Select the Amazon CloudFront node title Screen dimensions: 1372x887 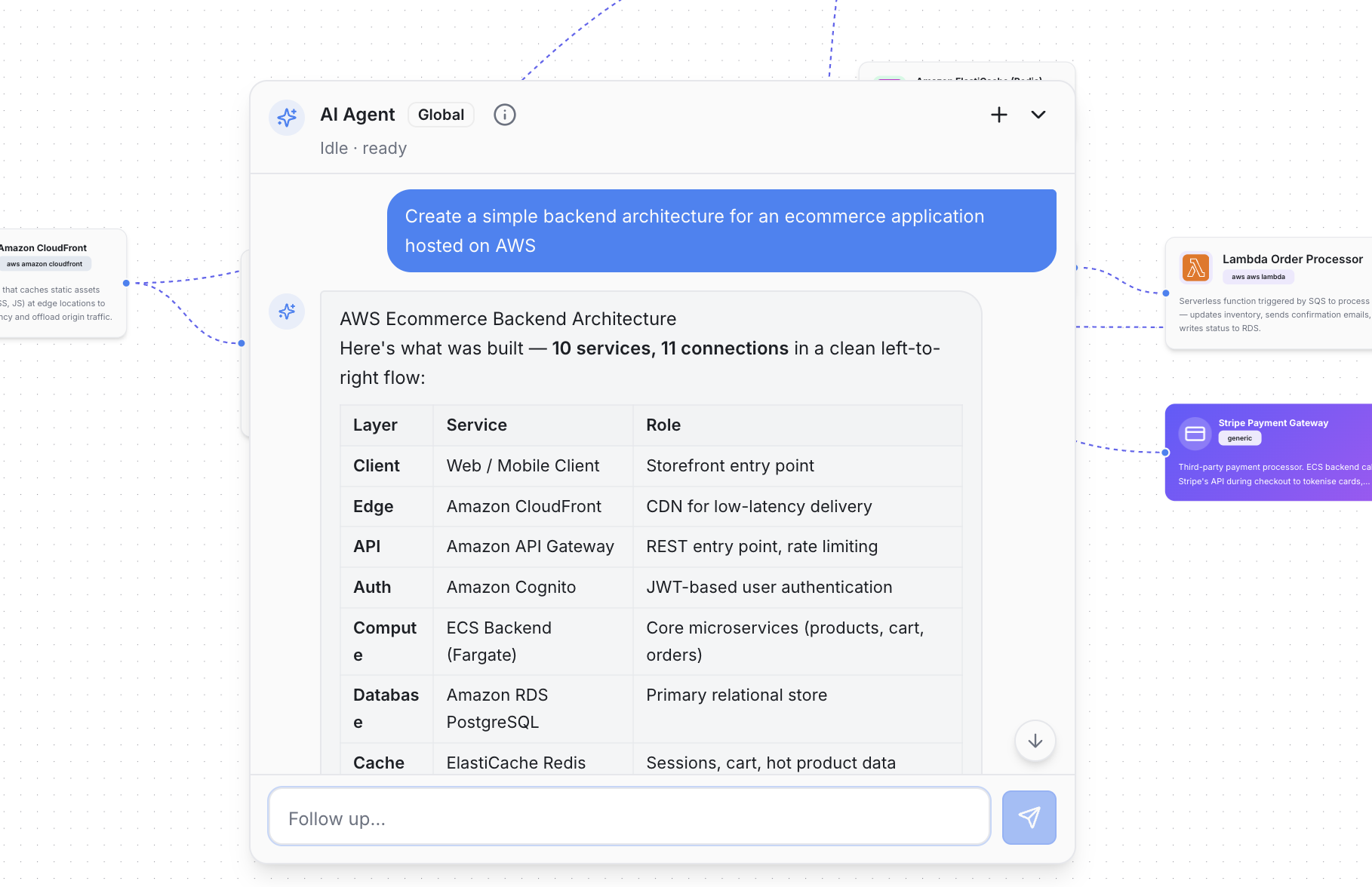coord(43,248)
